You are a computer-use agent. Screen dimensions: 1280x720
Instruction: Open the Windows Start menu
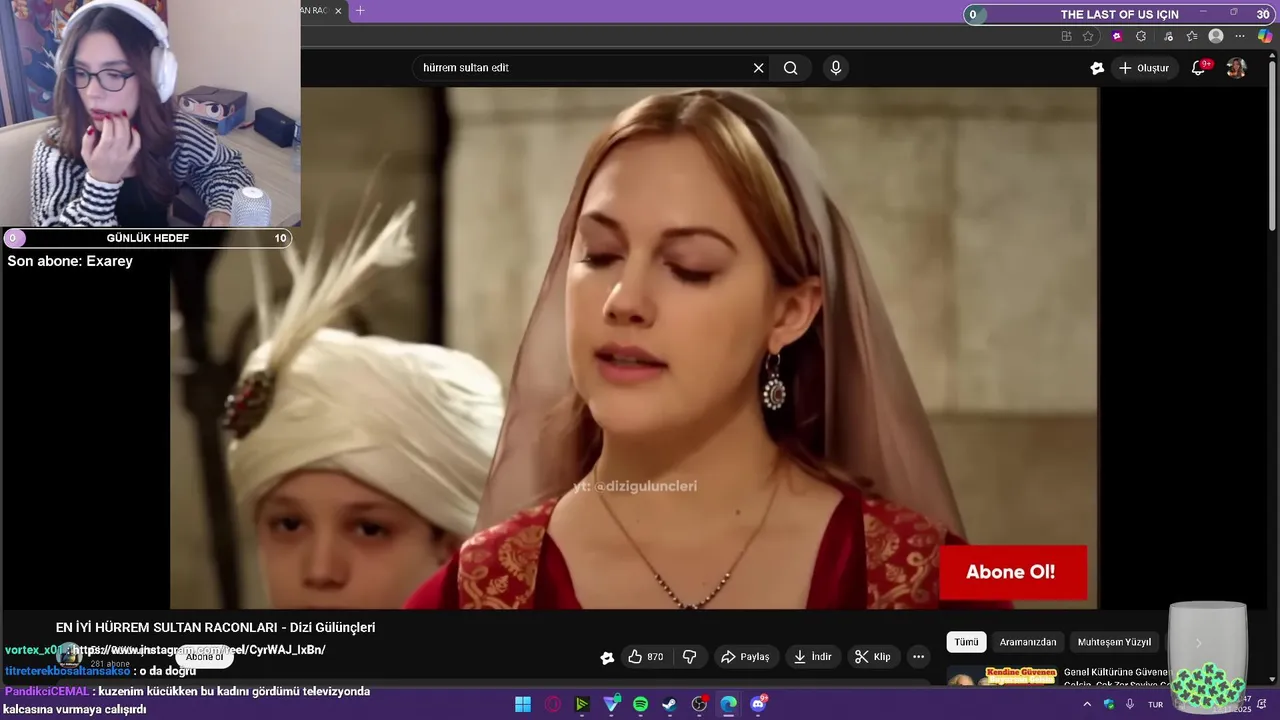coord(523,704)
